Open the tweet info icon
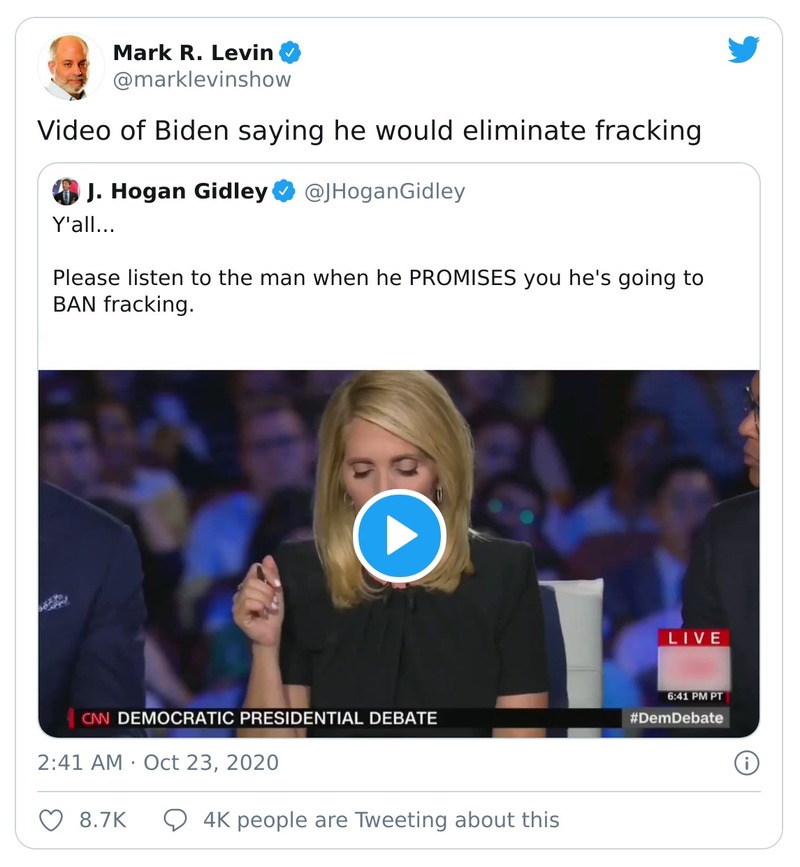The height and width of the screenshot is (867, 800). 746,763
